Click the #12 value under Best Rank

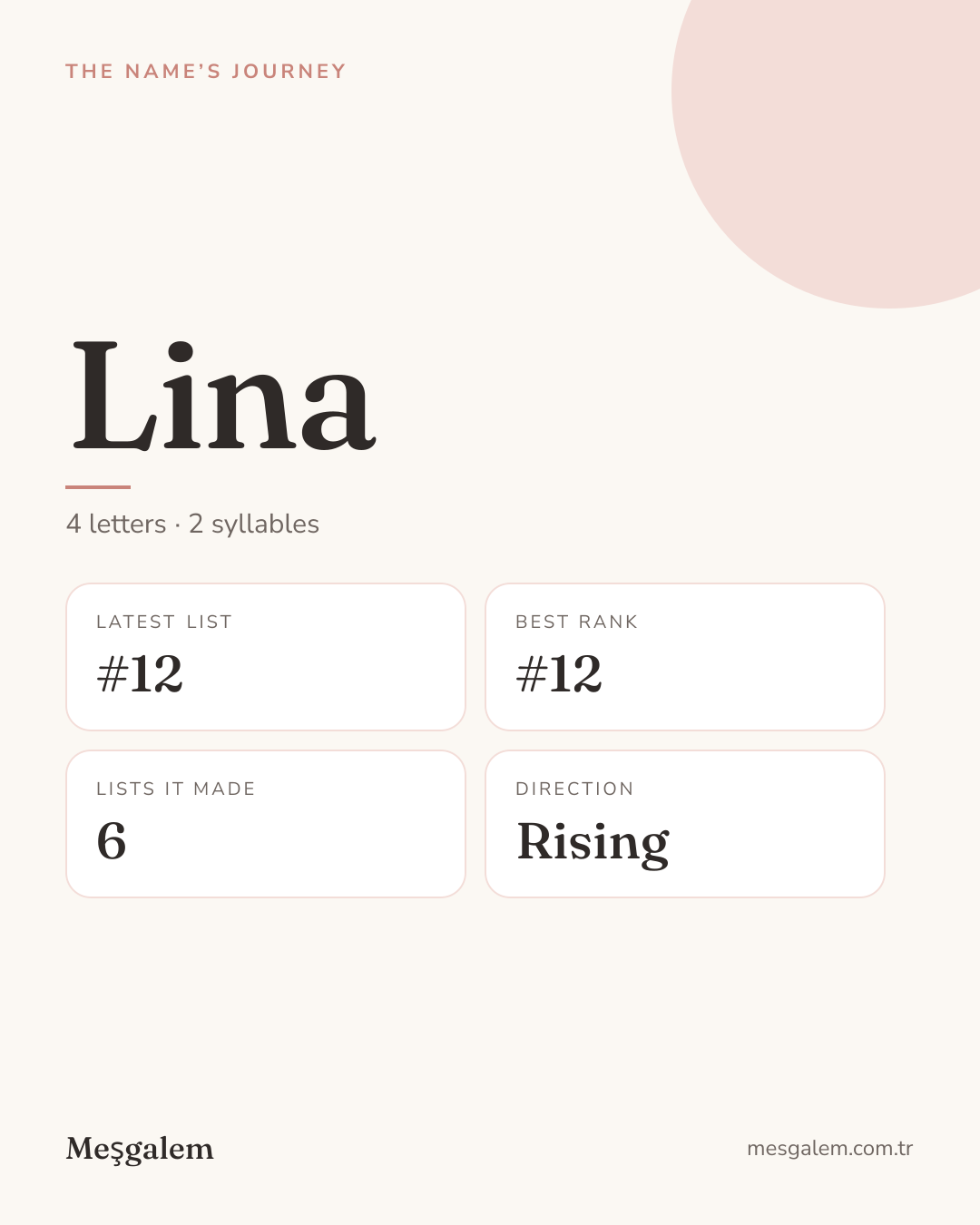click(559, 674)
